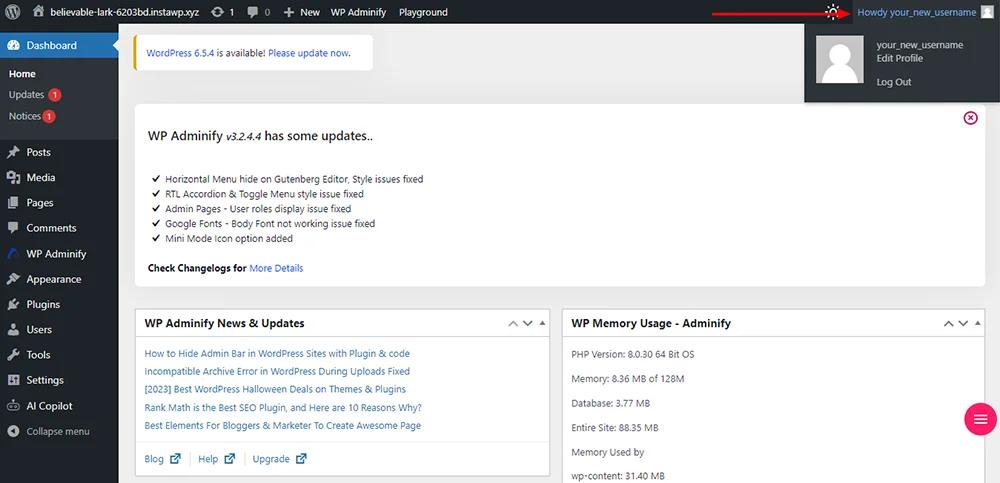Click the large profile avatar picture

[x=840, y=59]
